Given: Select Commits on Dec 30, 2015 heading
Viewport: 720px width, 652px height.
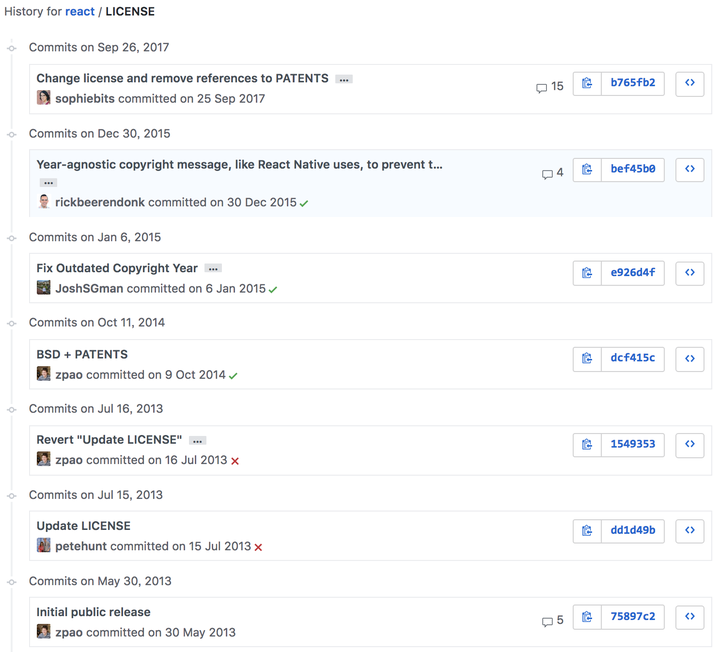Looking at the screenshot, I should 100,134.
